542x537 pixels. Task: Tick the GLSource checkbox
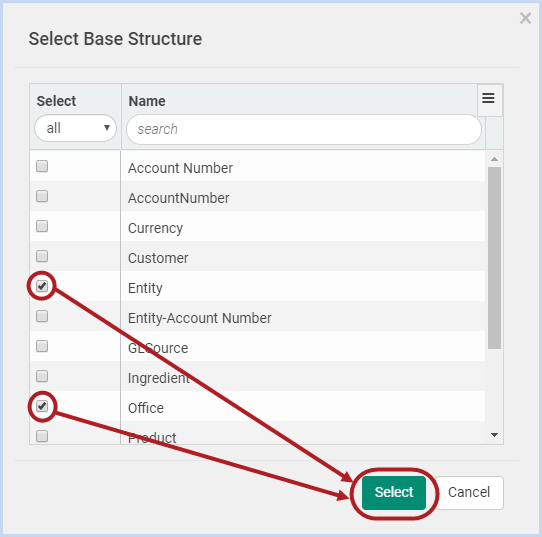point(42,346)
